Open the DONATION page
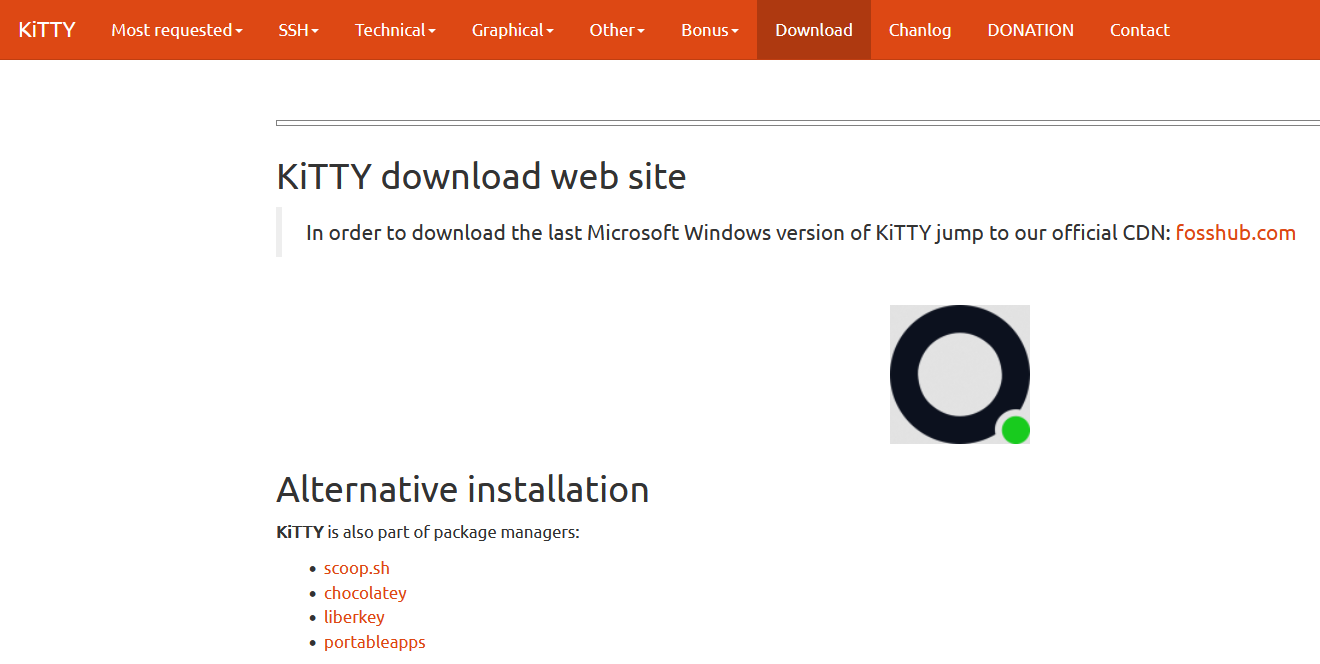This screenshot has height=664, width=1320. 1030,30
